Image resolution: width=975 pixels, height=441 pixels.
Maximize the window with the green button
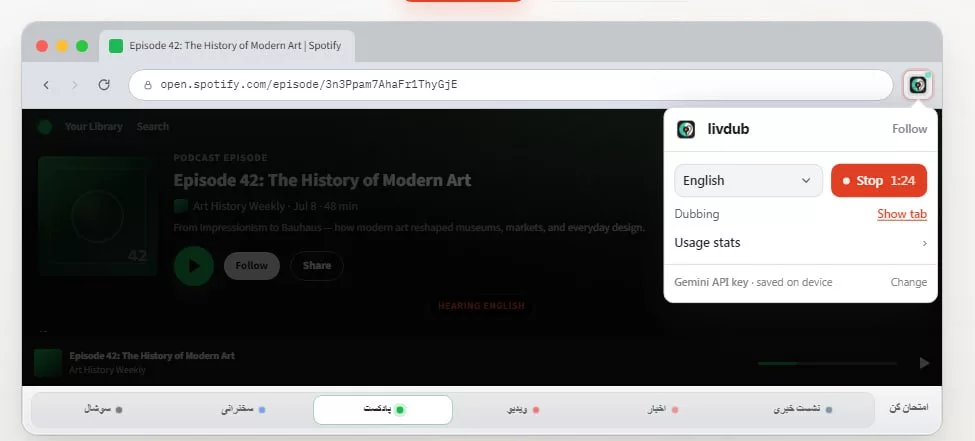pyautogui.click(x=82, y=46)
